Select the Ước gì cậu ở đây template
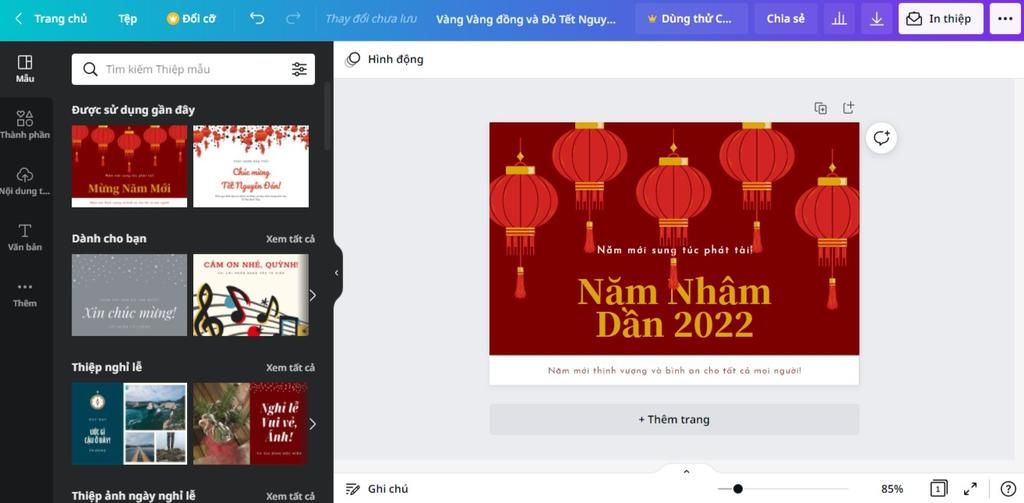Image resolution: width=1024 pixels, height=503 pixels. 129,423
